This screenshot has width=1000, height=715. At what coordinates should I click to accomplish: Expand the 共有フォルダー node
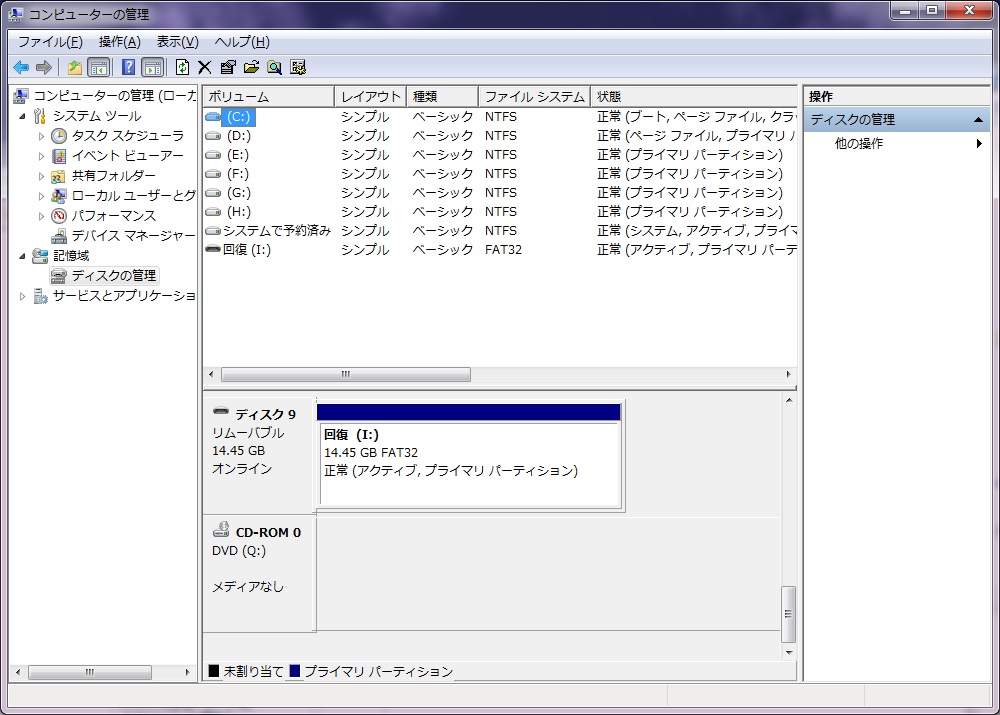click(x=41, y=176)
